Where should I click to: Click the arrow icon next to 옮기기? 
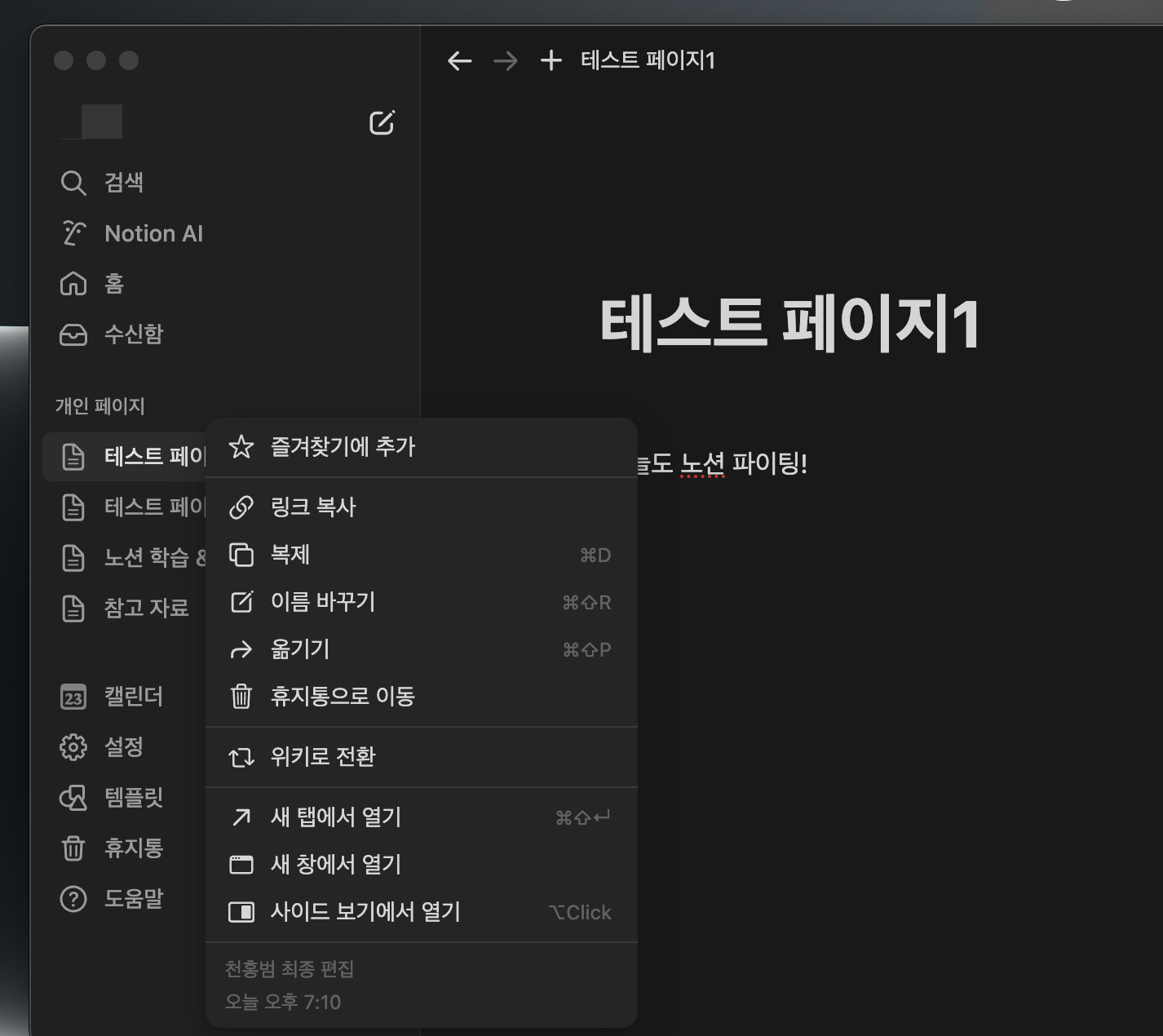point(241,649)
